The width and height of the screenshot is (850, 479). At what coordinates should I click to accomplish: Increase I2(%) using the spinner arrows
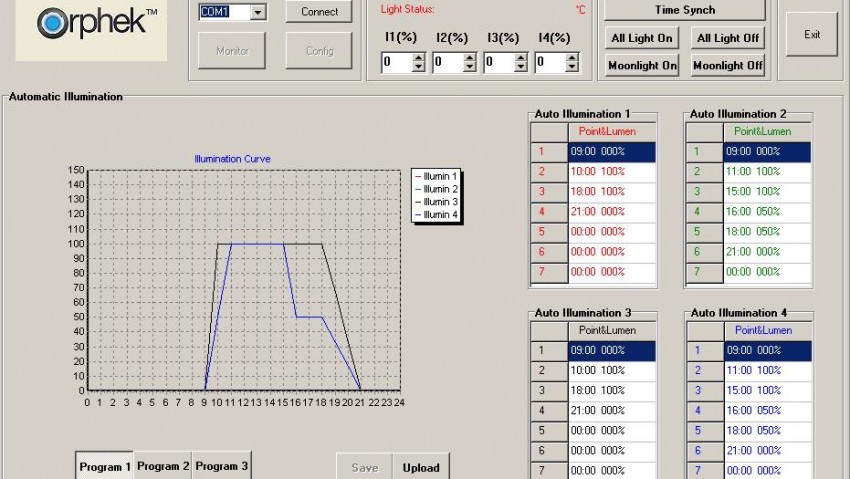(x=470, y=59)
